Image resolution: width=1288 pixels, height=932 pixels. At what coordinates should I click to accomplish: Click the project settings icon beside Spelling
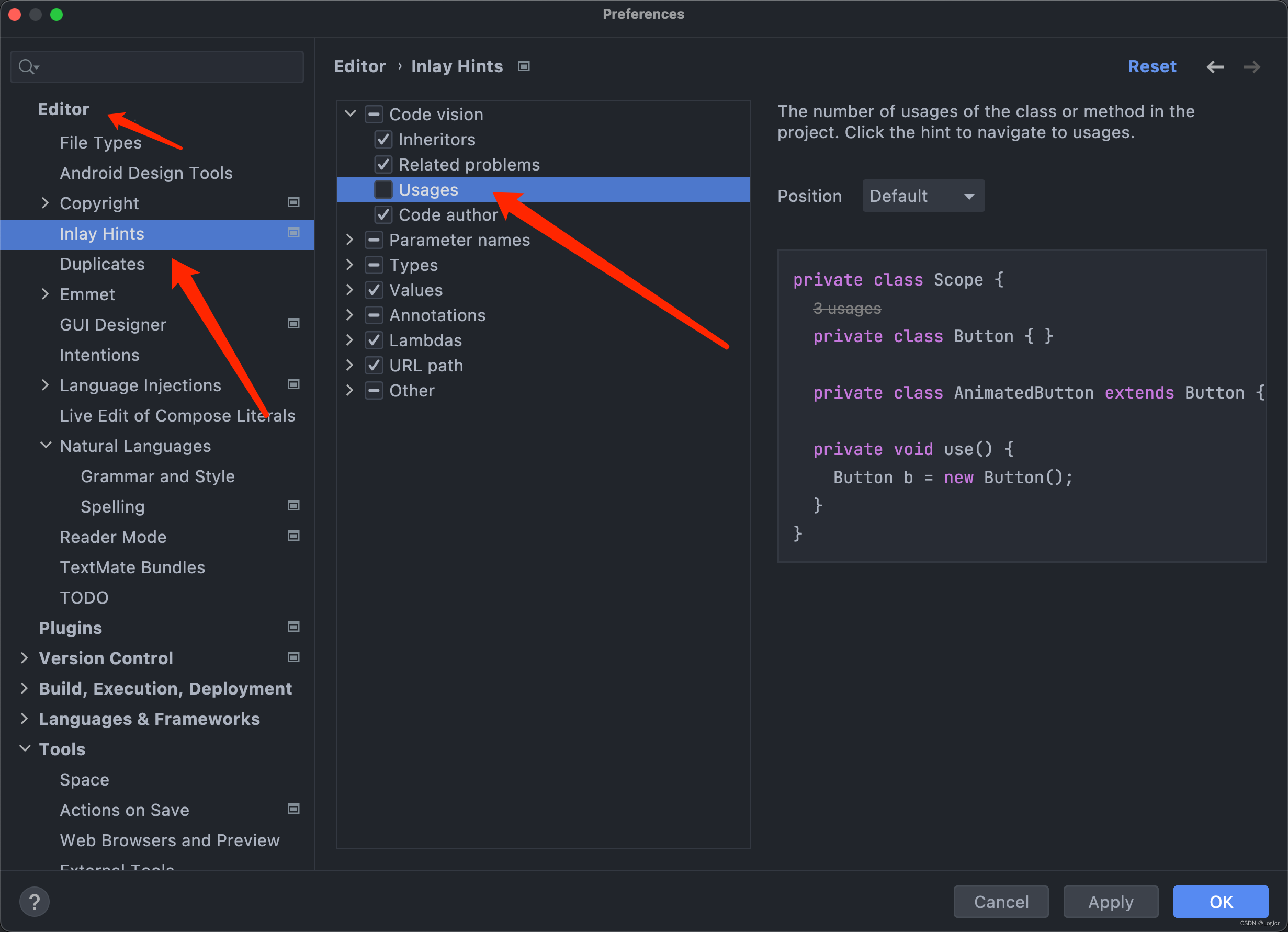pos(293,506)
